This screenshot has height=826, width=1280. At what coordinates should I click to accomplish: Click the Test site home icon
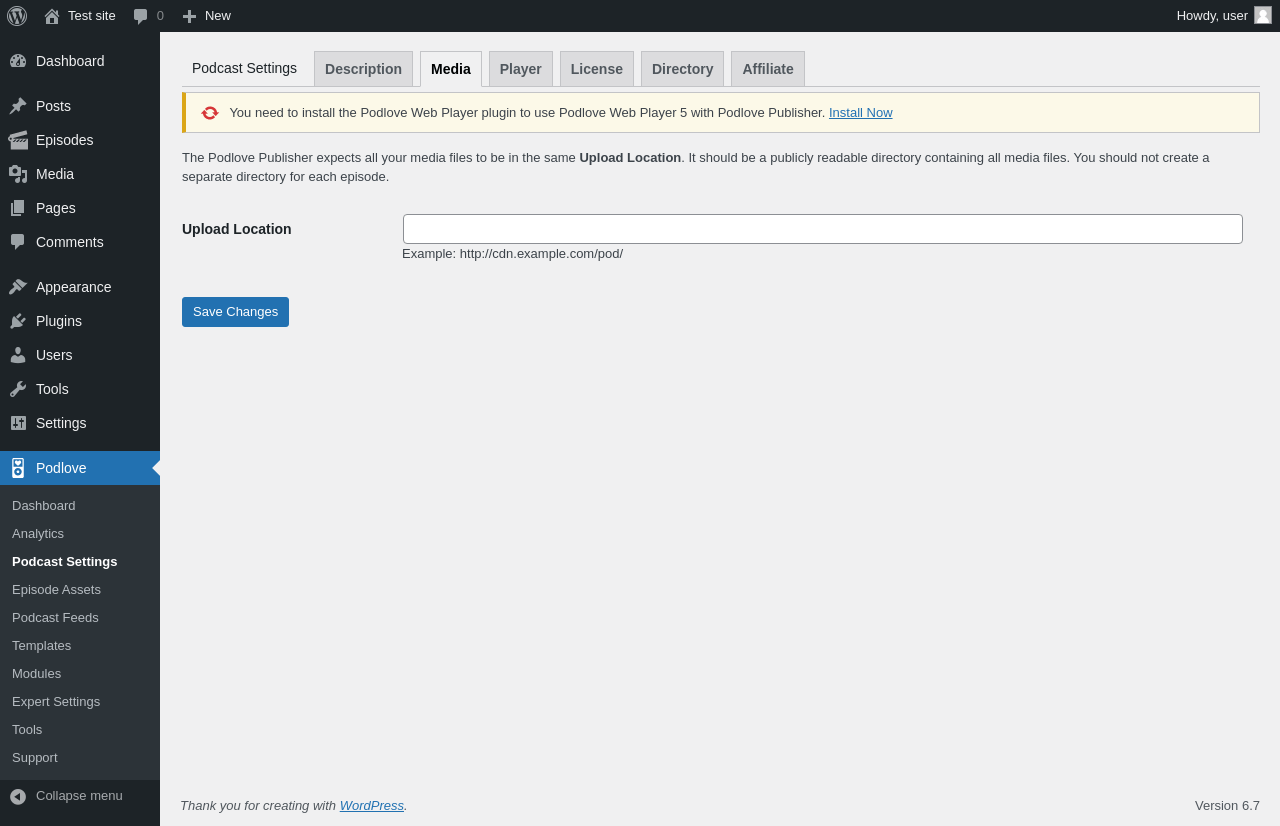pyautogui.click(x=52, y=16)
